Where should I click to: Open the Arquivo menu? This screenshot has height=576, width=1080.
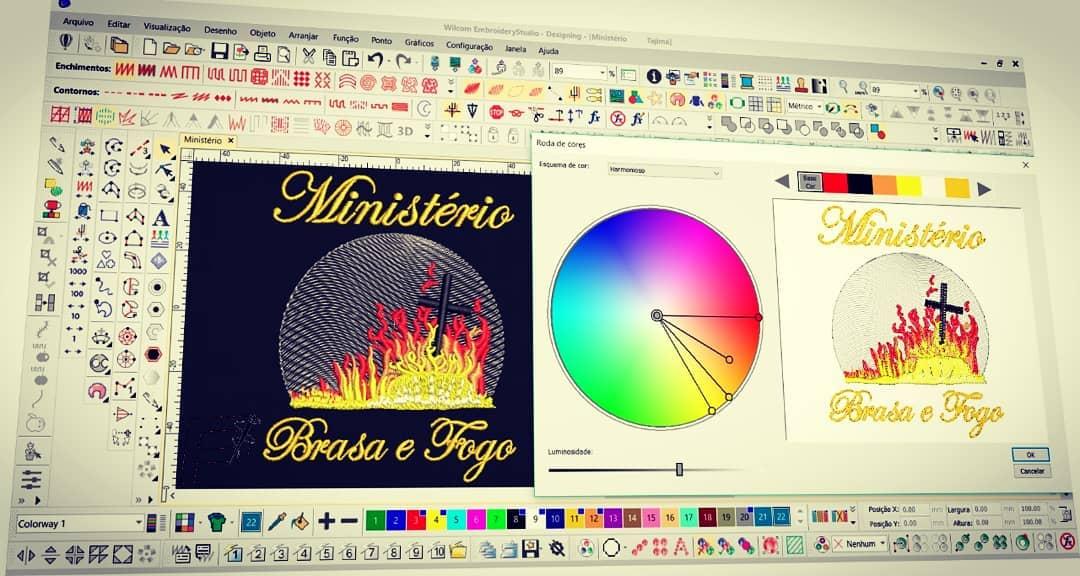pyautogui.click(x=78, y=22)
